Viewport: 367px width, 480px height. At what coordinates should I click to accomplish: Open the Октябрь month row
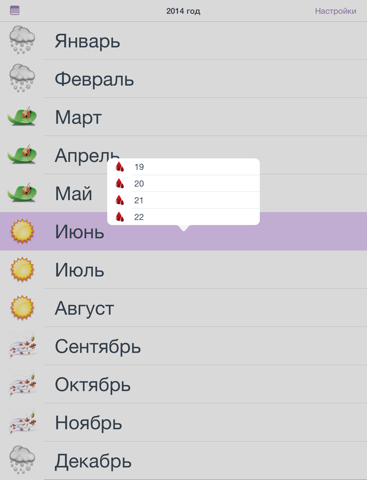[183, 384]
